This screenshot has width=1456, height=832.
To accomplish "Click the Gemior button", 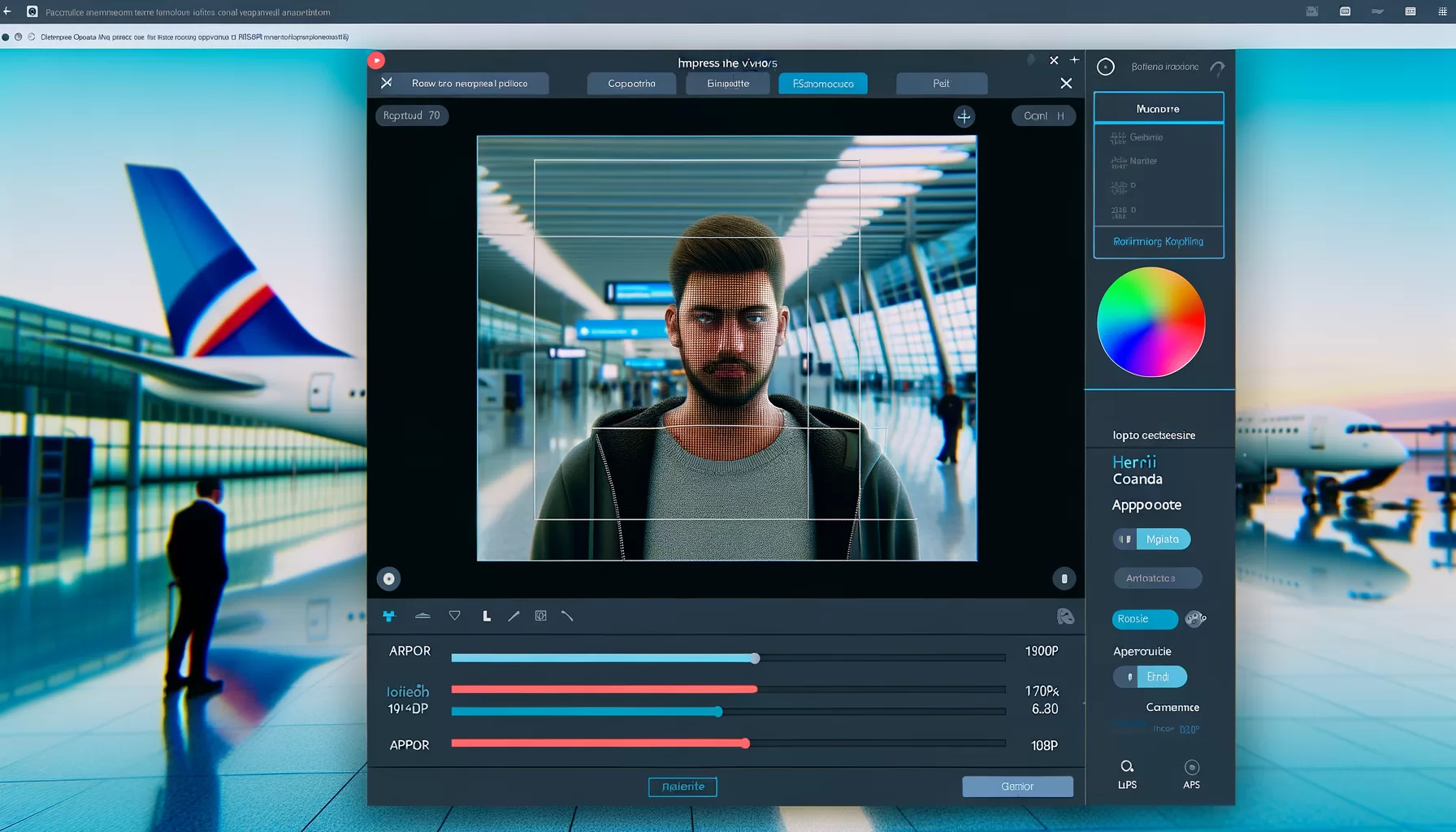I will (x=1017, y=786).
